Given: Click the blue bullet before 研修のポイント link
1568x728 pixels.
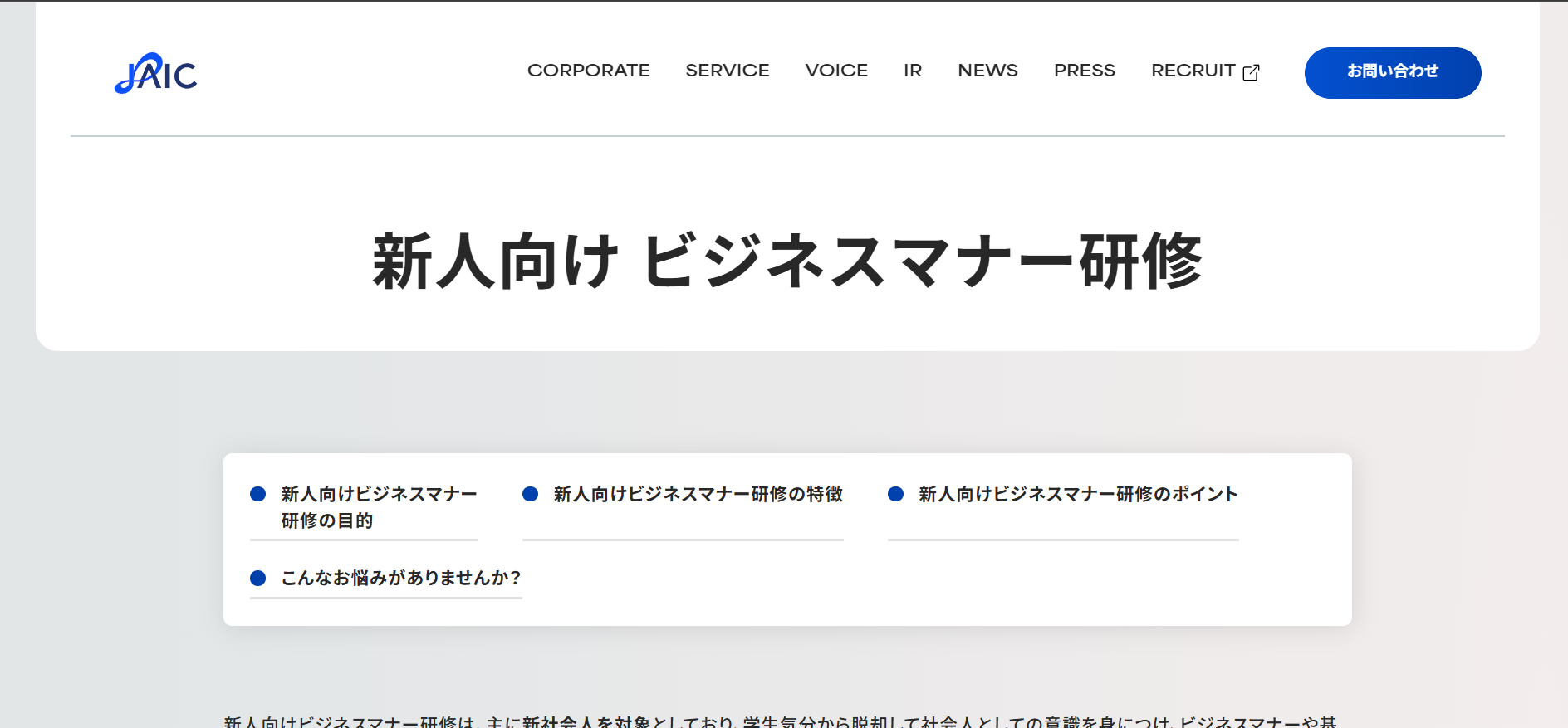Looking at the screenshot, I should pyautogui.click(x=895, y=494).
